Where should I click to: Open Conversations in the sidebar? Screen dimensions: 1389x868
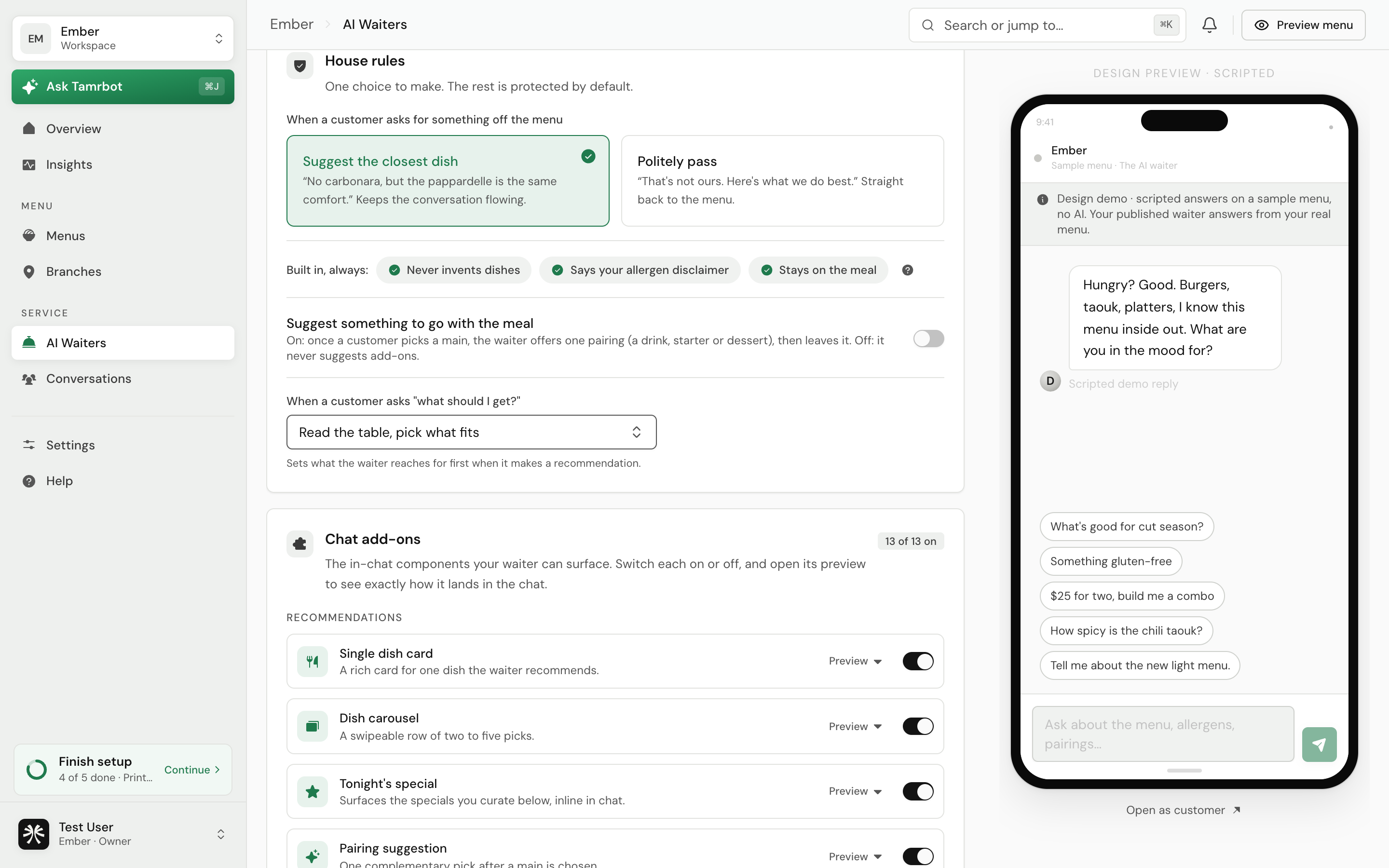[x=123, y=379]
